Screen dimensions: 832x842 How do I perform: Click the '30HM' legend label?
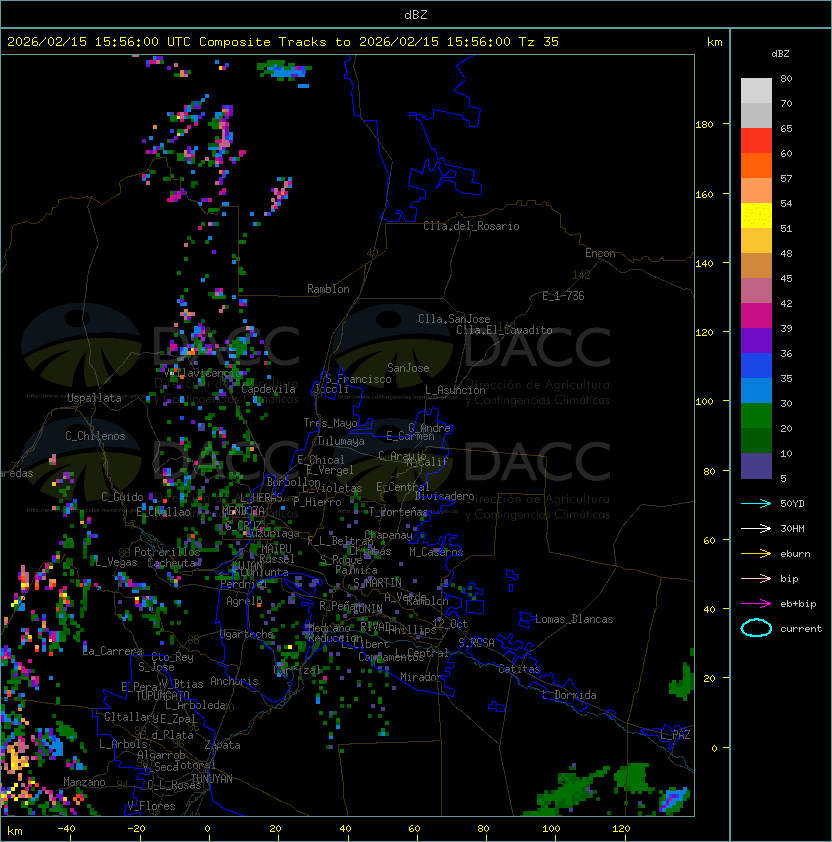tap(792, 528)
